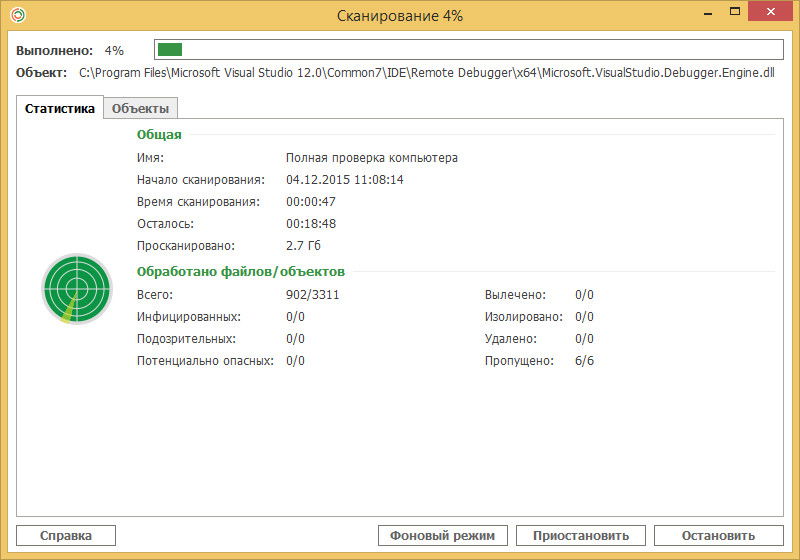Click scan name Полная проверка компьютера
This screenshot has width=800, height=560.
point(371,158)
